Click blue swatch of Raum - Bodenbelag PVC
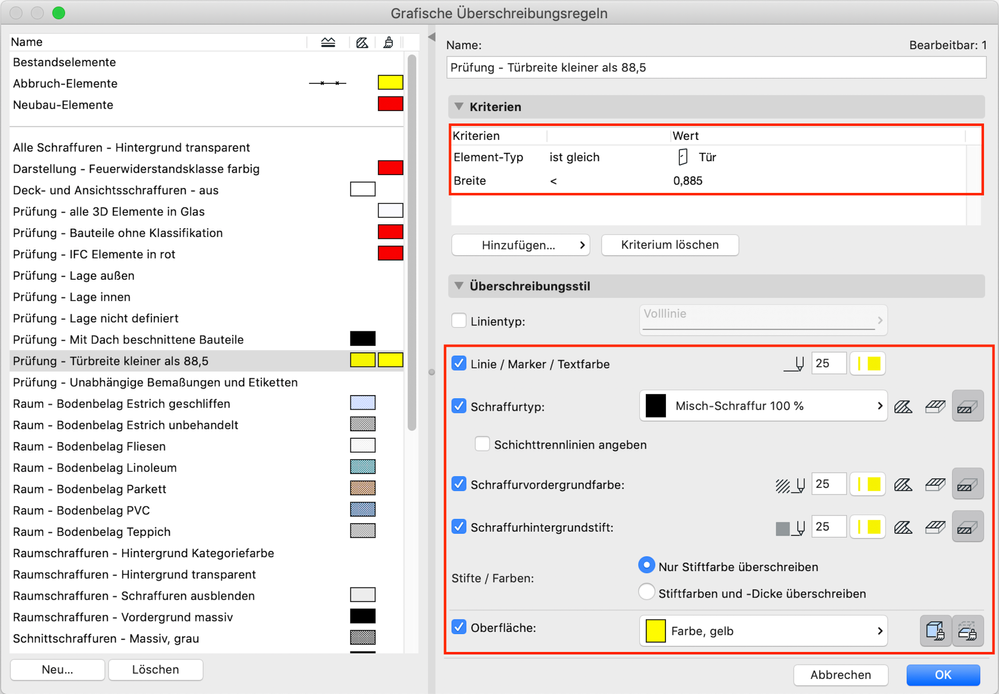 click(363, 510)
